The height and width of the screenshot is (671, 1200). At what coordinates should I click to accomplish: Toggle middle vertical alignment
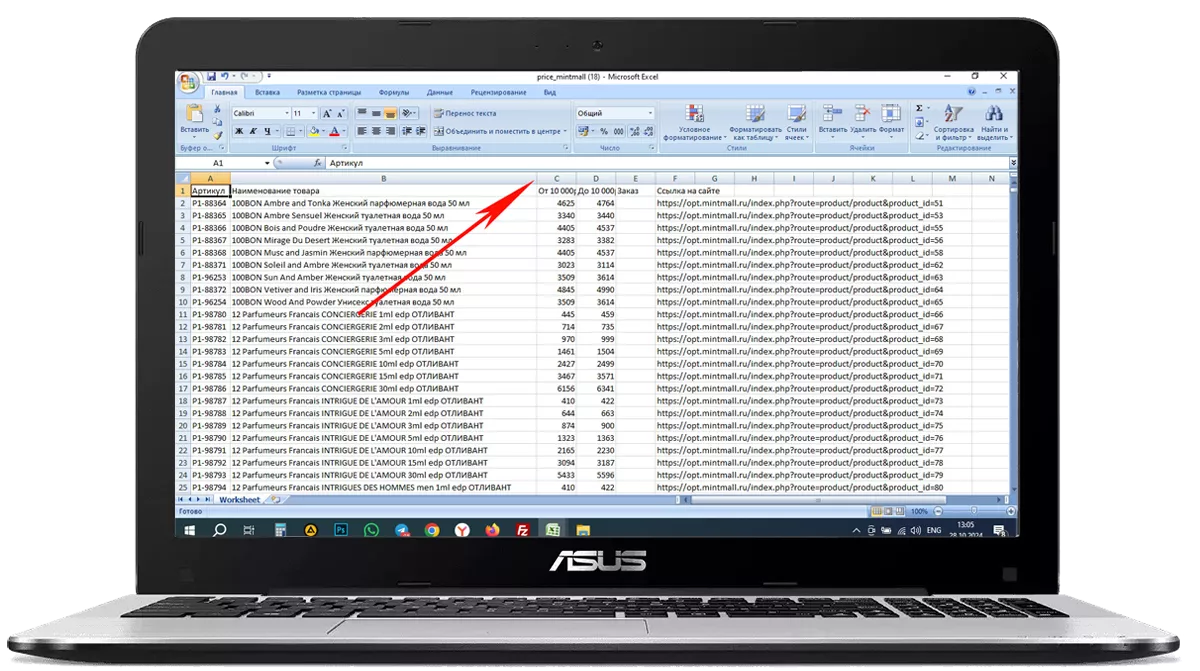[376, 113]
